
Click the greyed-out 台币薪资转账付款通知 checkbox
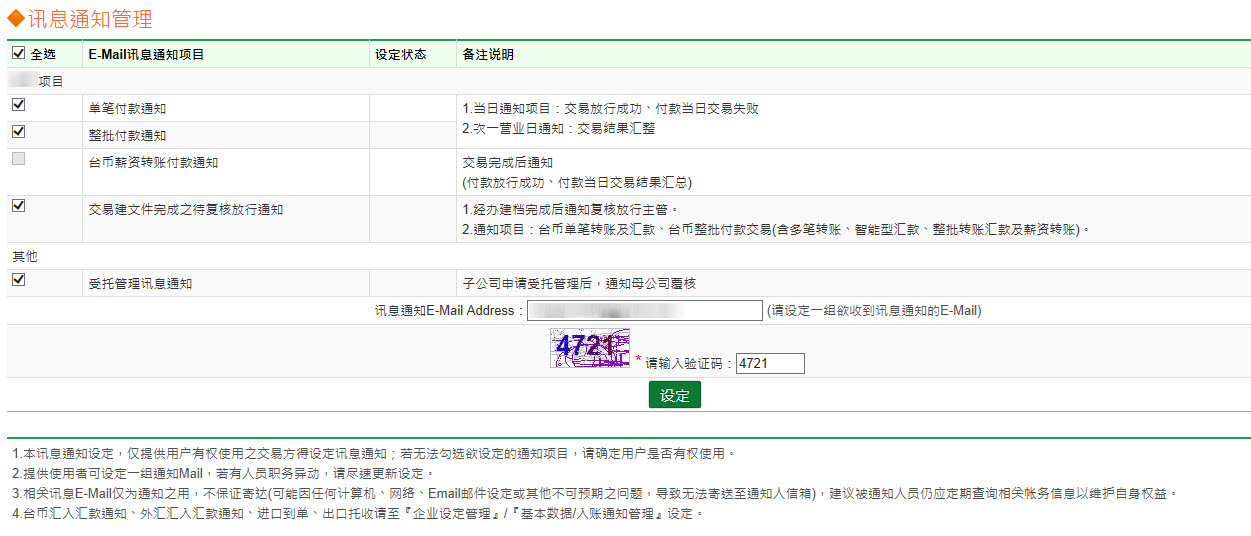point(19,158)
